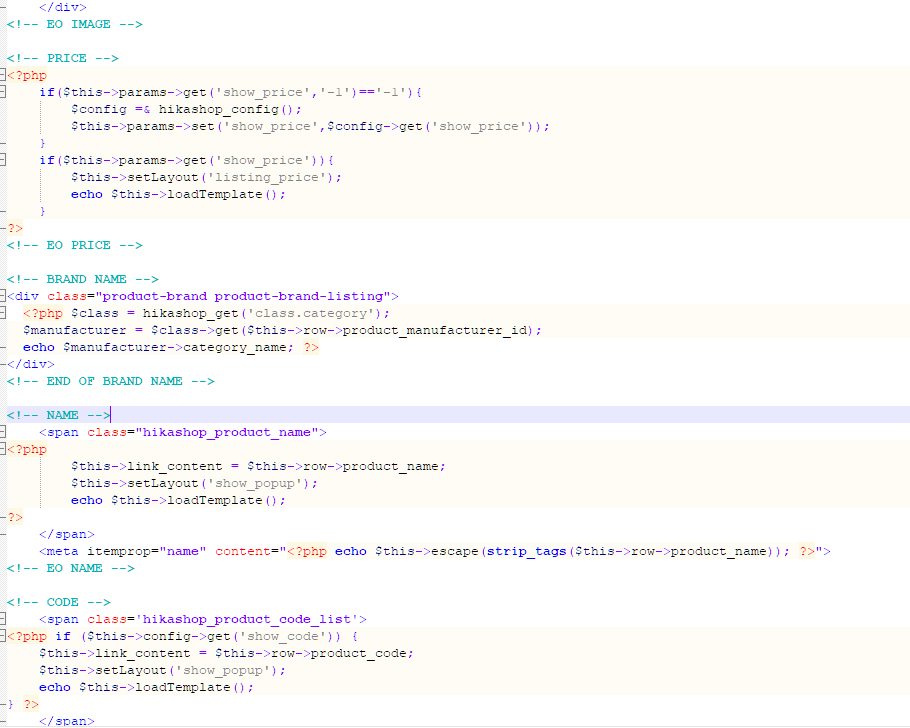The width and height of the screenshot is (910, 728).
Task: Collapse the hikashop_product_name span fold marker
Action: (x=3, y=432)
